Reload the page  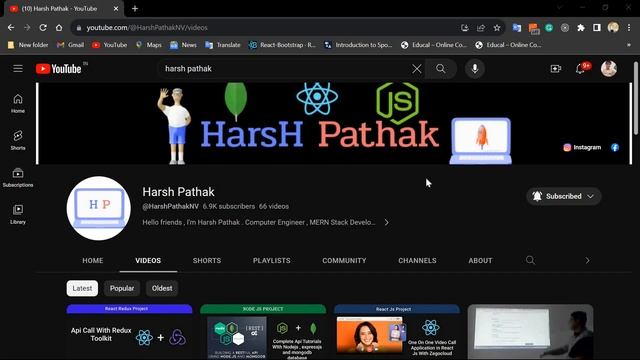pos(43,28)
